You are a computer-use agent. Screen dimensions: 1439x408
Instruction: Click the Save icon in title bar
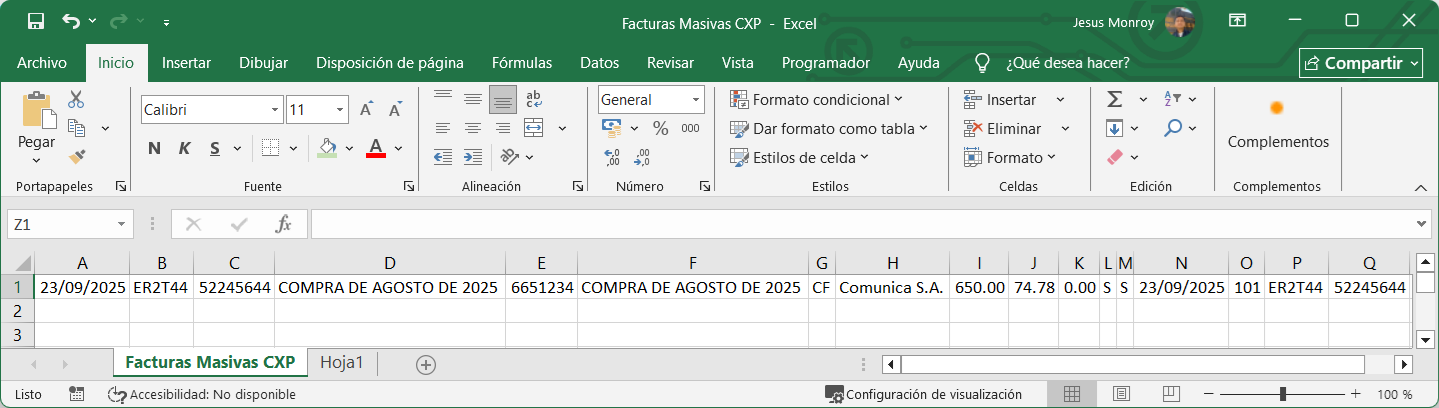(x=36, y=21)
